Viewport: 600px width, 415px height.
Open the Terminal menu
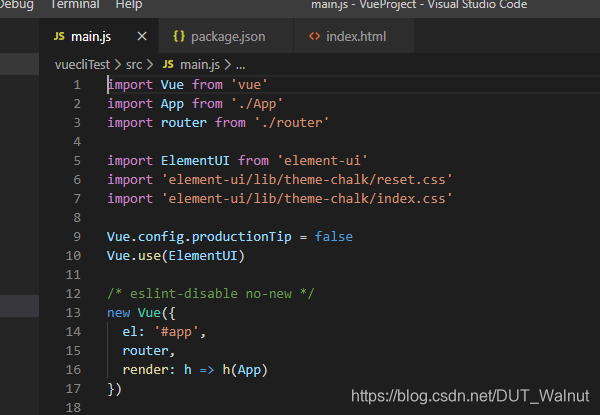click(x=75, y=5)
